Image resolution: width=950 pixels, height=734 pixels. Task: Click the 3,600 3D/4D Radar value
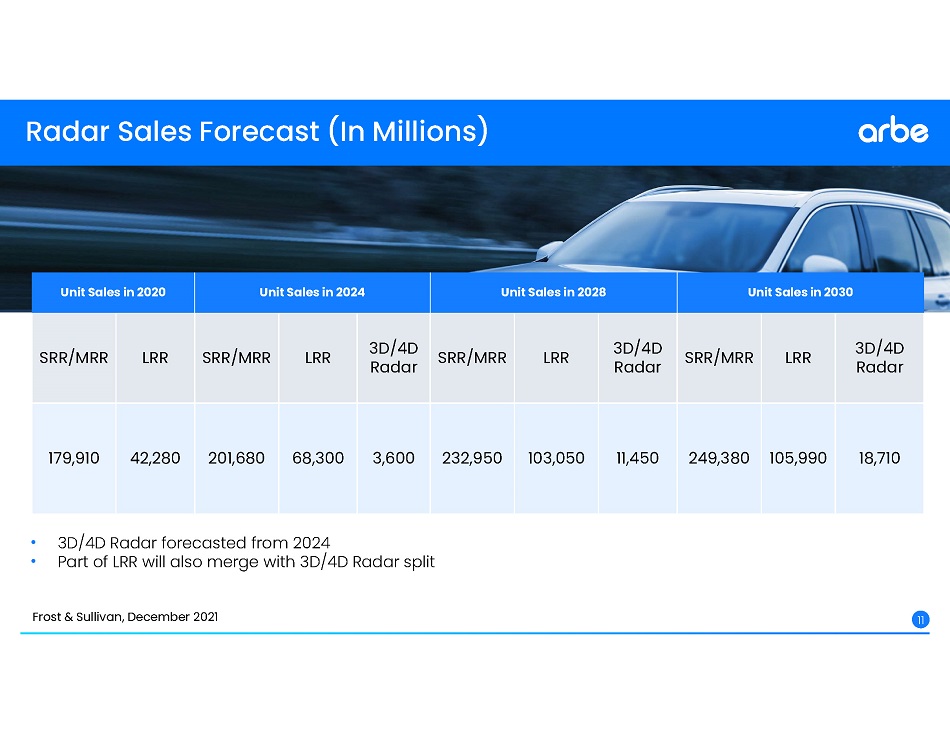tap(393, 458)
